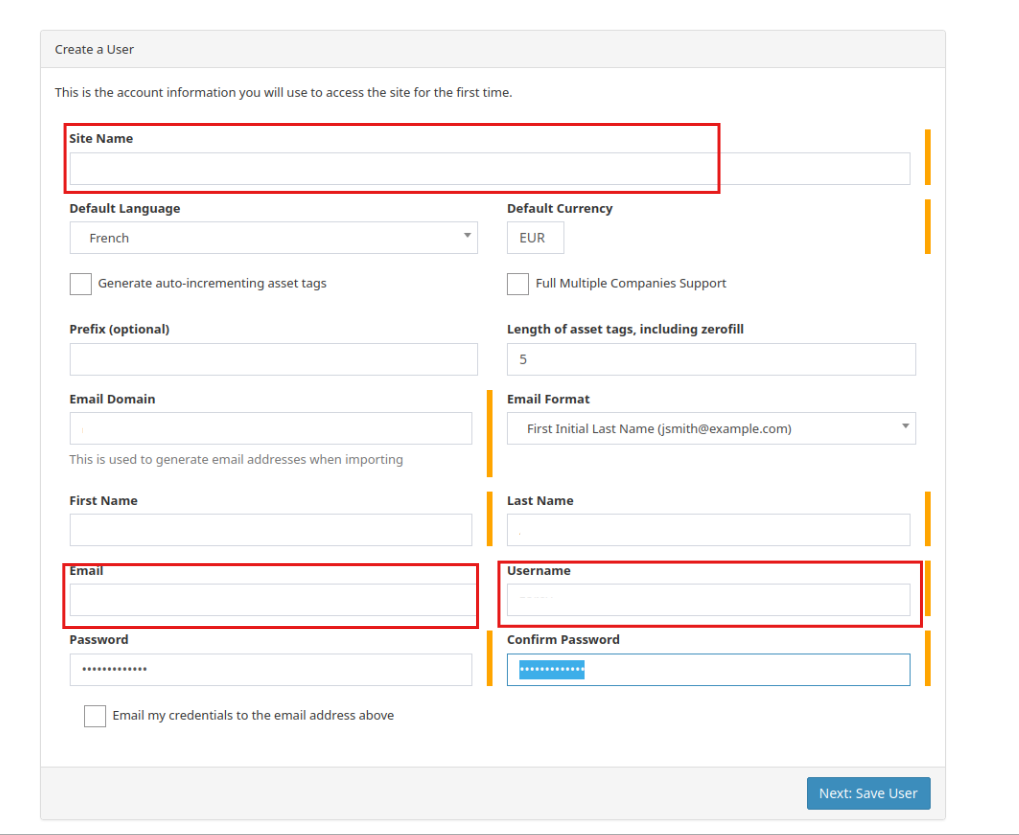Open the Default Language dropdown

tap(273, 238)
